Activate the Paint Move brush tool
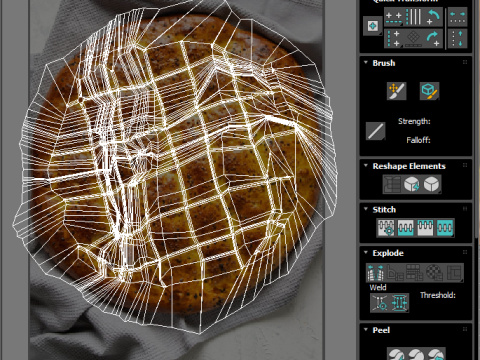This screenshot has width=480, height=360. click(397, 91)
